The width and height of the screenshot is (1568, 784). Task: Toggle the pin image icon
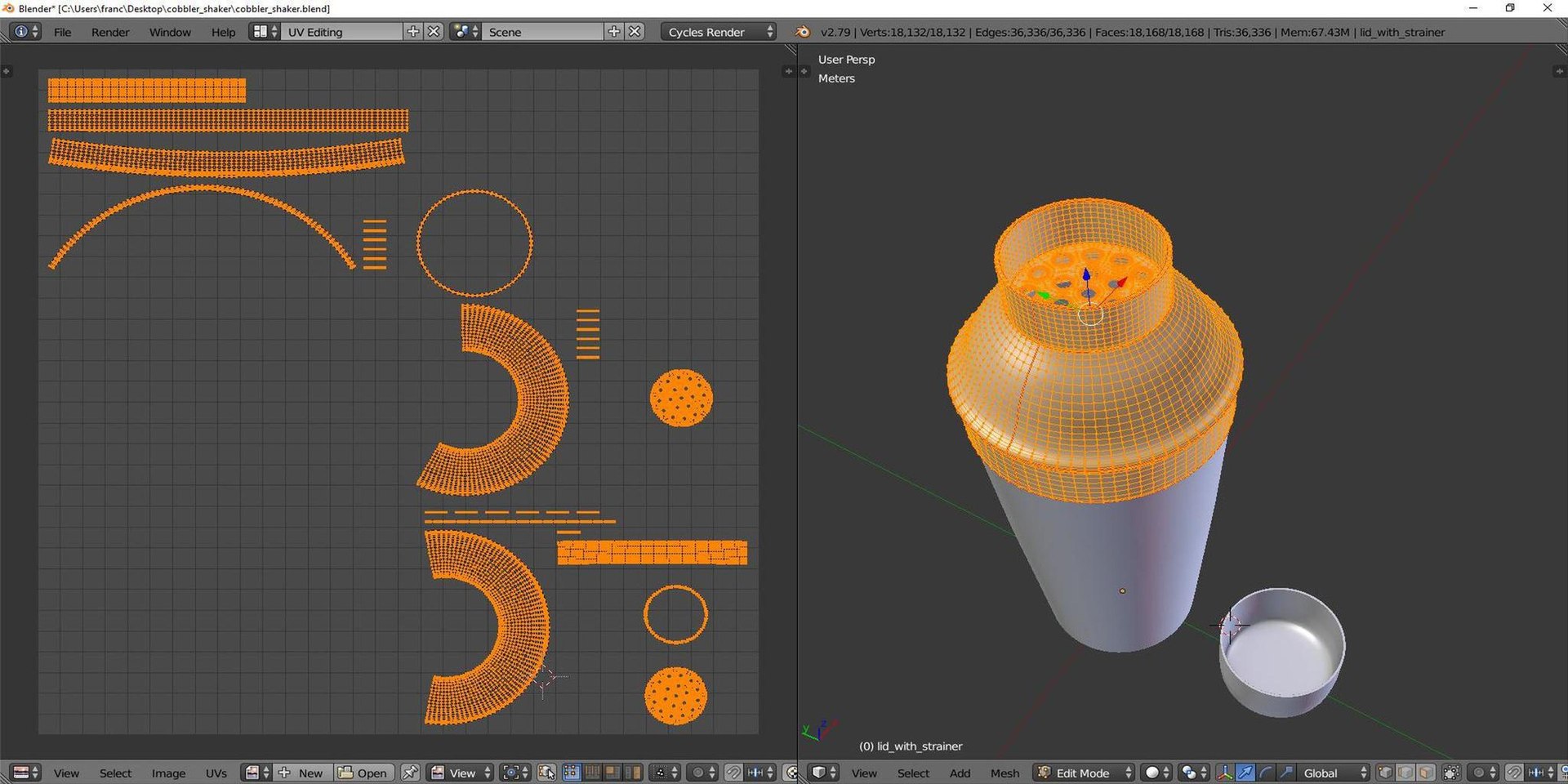(x=410, y=773)
